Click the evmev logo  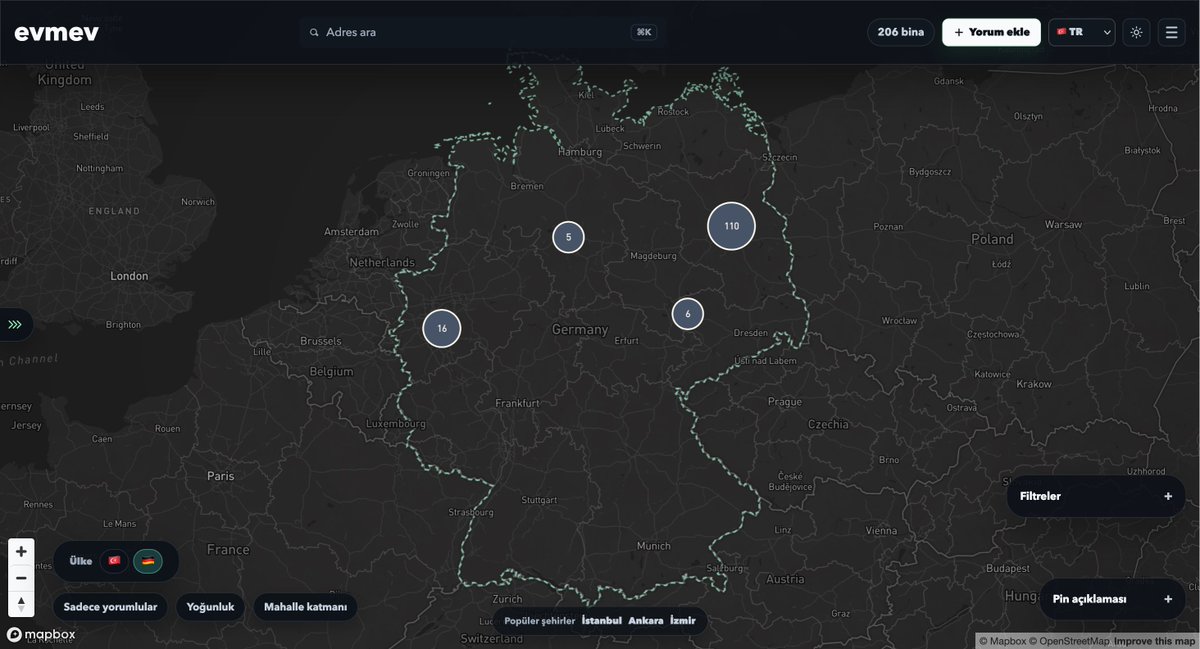point(56,32)
